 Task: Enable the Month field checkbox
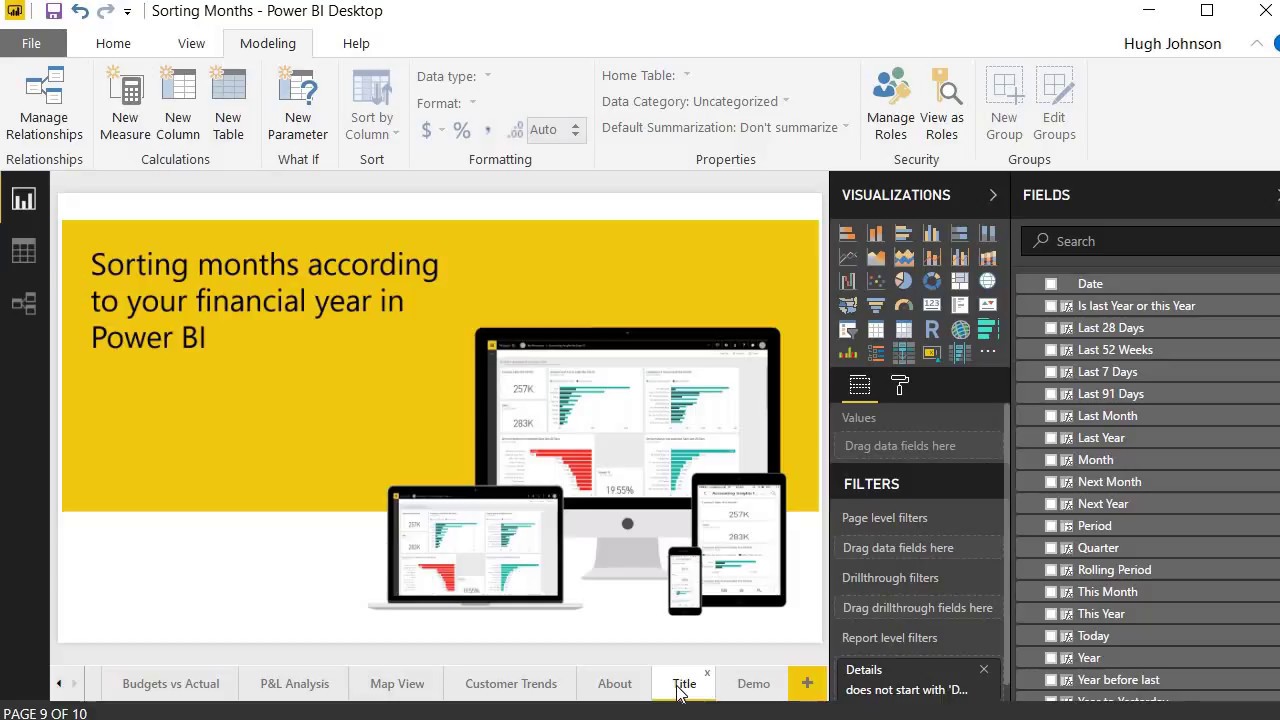[x=1051, y=460]
